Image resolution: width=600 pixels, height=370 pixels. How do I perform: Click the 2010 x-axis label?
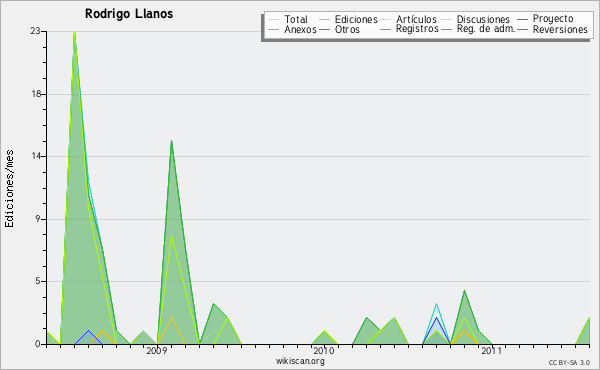pyautogui.click(x=324, y=350)
